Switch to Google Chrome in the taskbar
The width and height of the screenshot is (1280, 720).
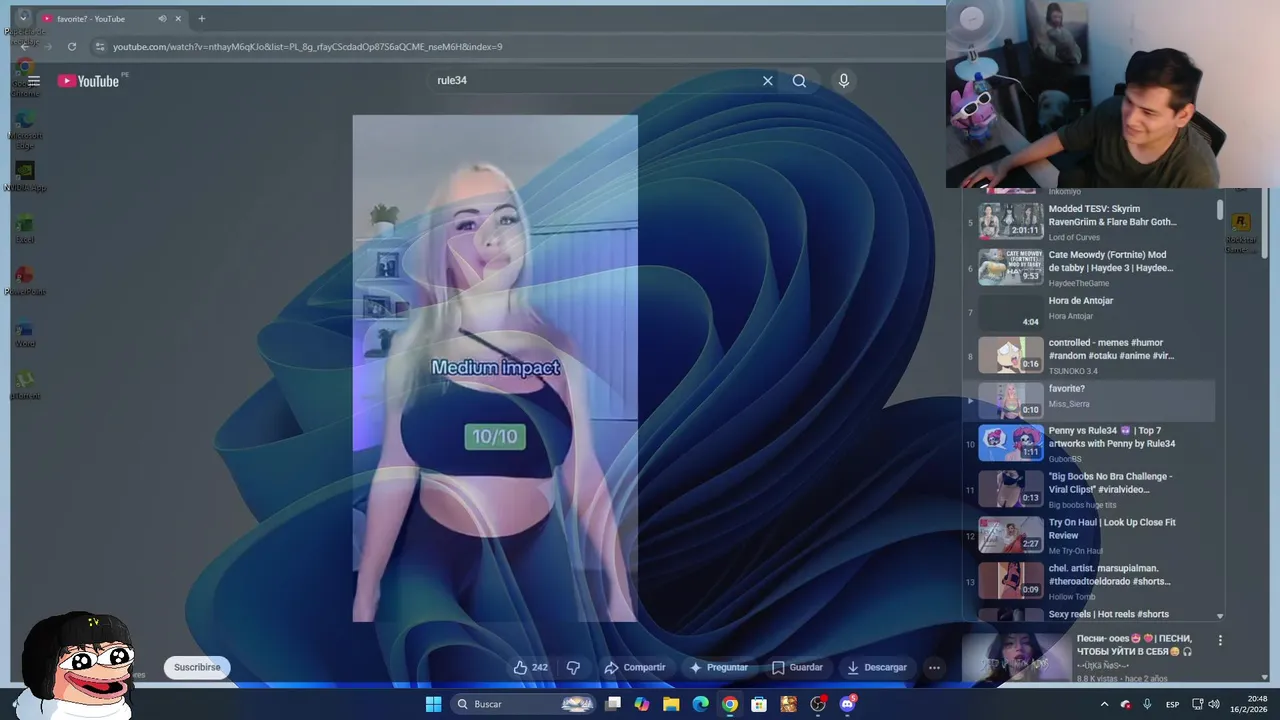coord(730,704)
